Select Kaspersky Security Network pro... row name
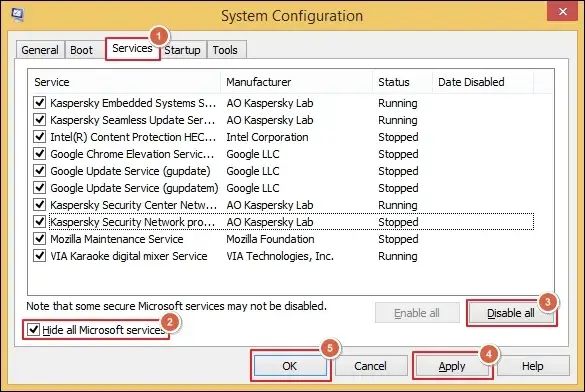Image resolution: width=585 pixels, height=392 pixels. tap(132, 222)
